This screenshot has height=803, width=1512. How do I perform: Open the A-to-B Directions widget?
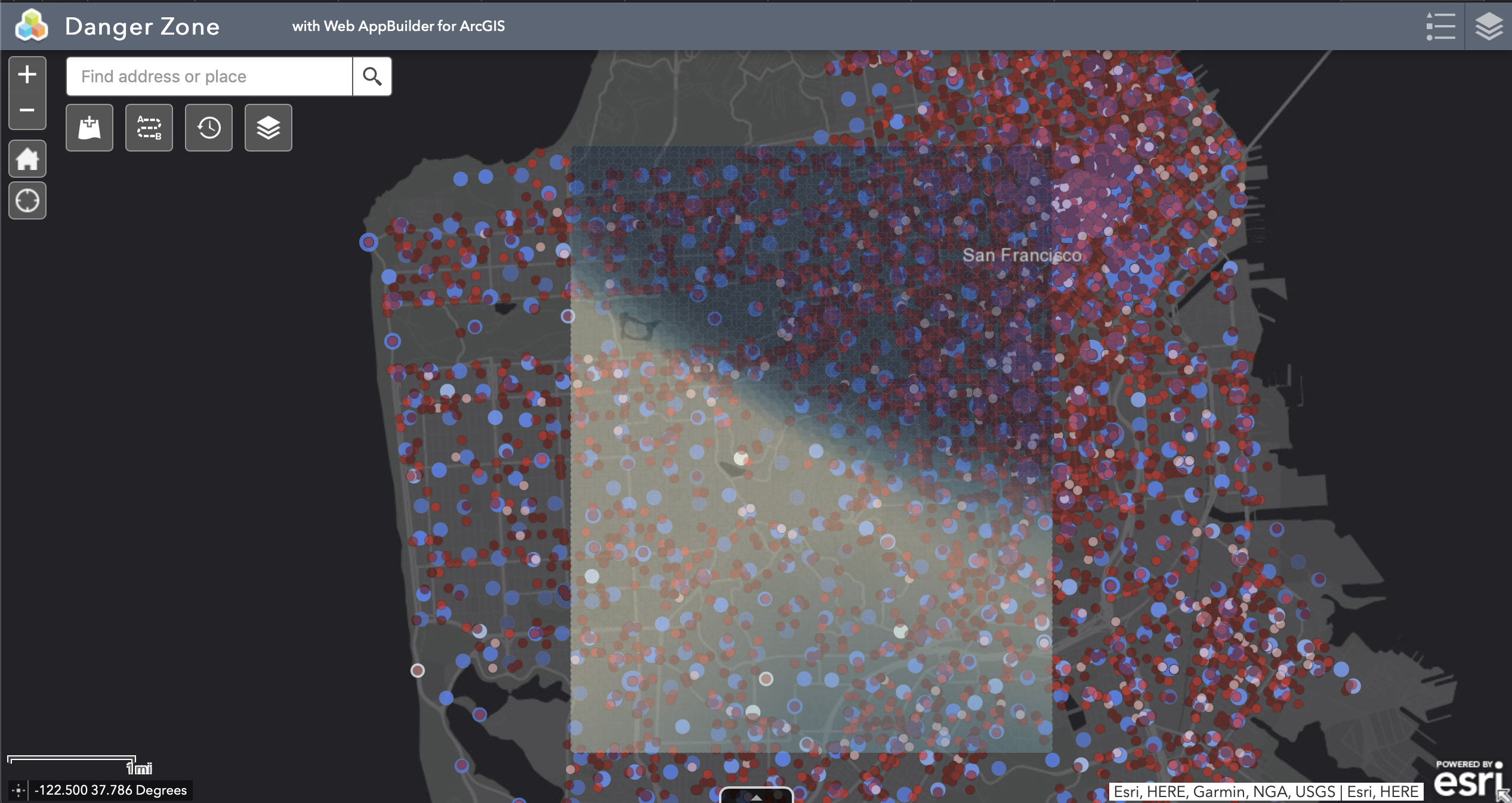pyautogui.click(x=149, y=128)
